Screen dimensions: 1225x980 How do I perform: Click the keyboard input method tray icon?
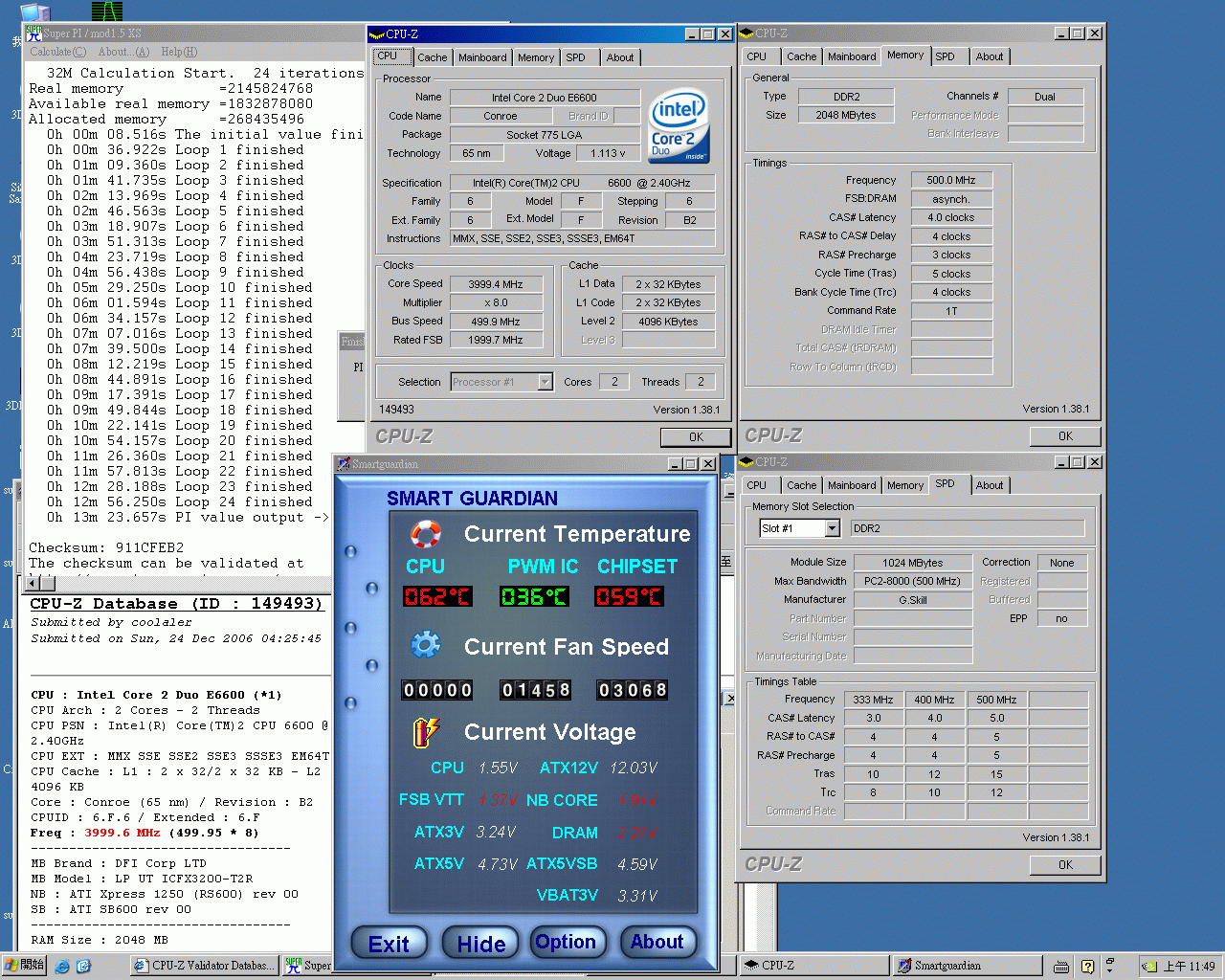coord(1061,967)
